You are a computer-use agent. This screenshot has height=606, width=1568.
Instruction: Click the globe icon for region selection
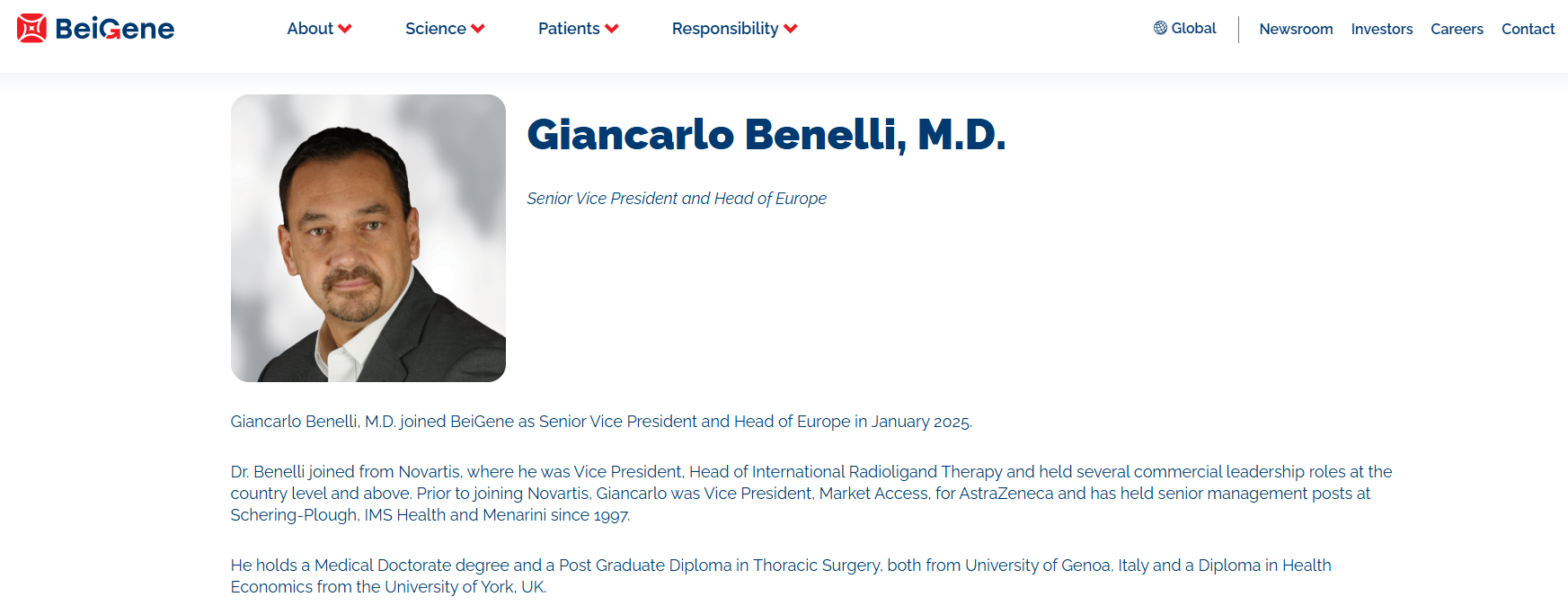pos(1160,28)
